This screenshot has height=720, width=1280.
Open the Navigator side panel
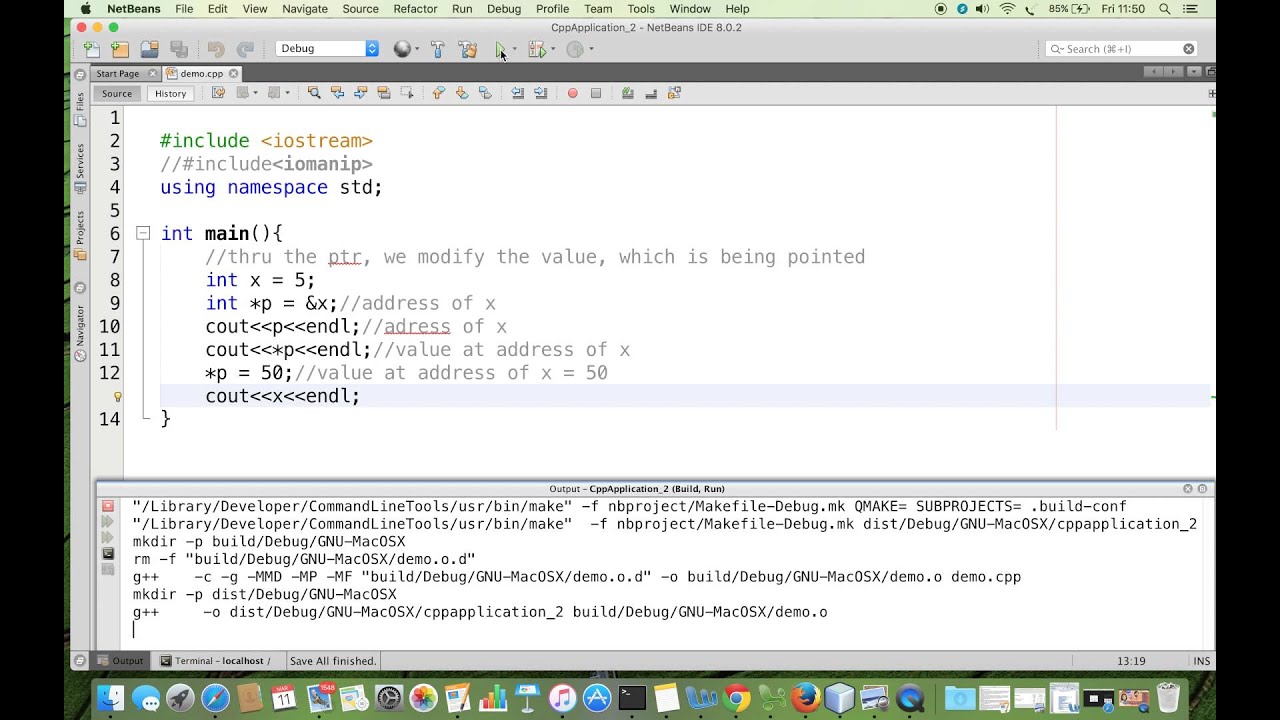pyautogui.click(x=80, y=333)
